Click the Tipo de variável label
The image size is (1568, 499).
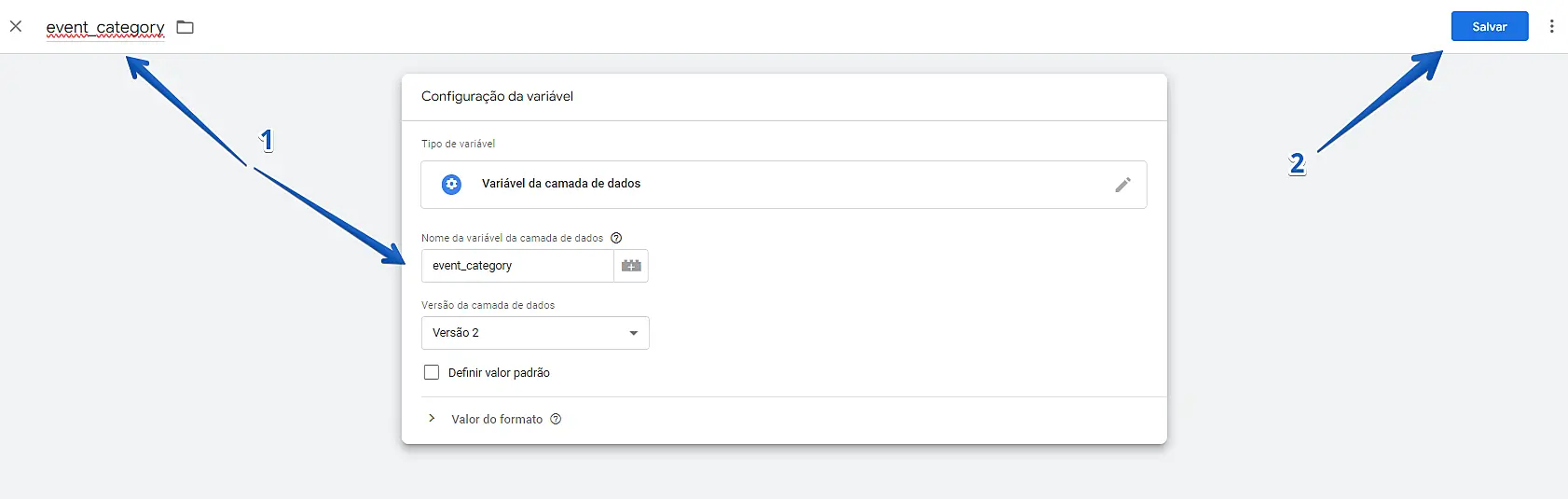pyautogui.click(x=458, y=144)
